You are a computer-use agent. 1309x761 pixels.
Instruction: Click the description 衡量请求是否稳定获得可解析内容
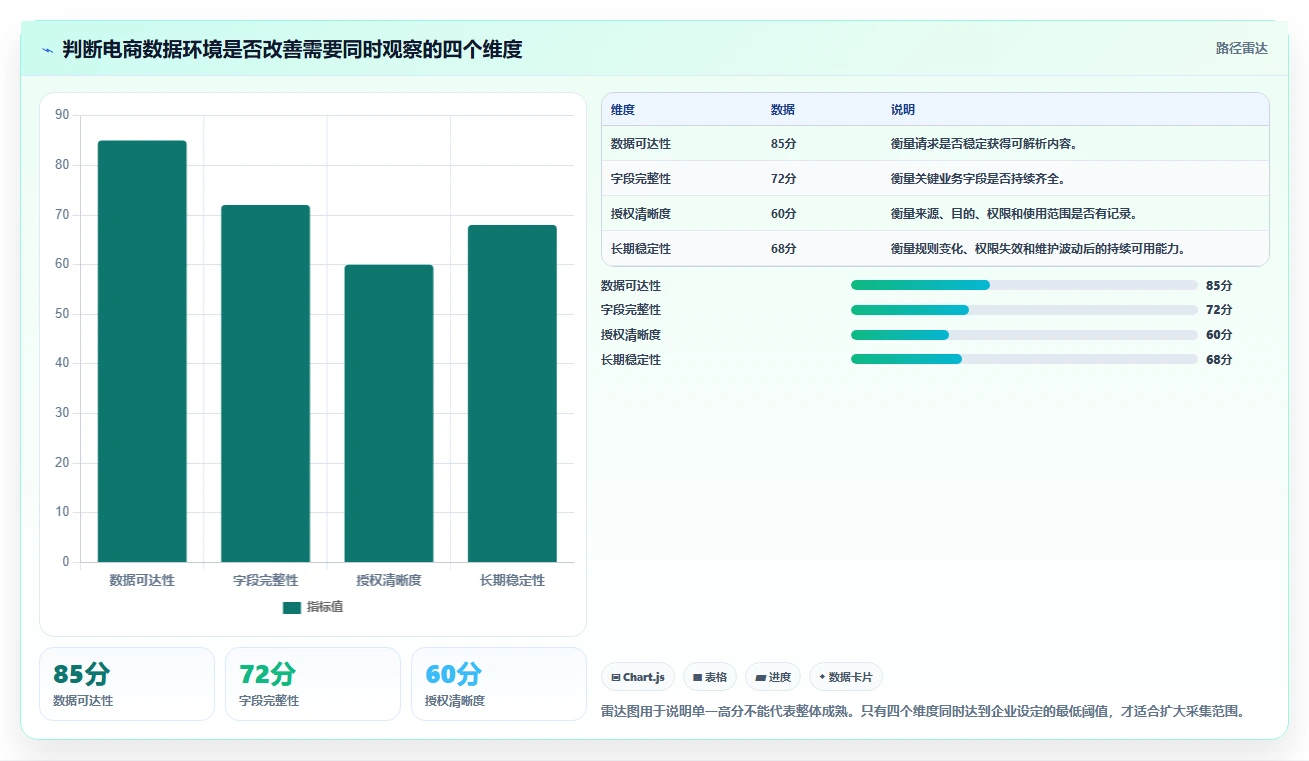pos(984,144)
